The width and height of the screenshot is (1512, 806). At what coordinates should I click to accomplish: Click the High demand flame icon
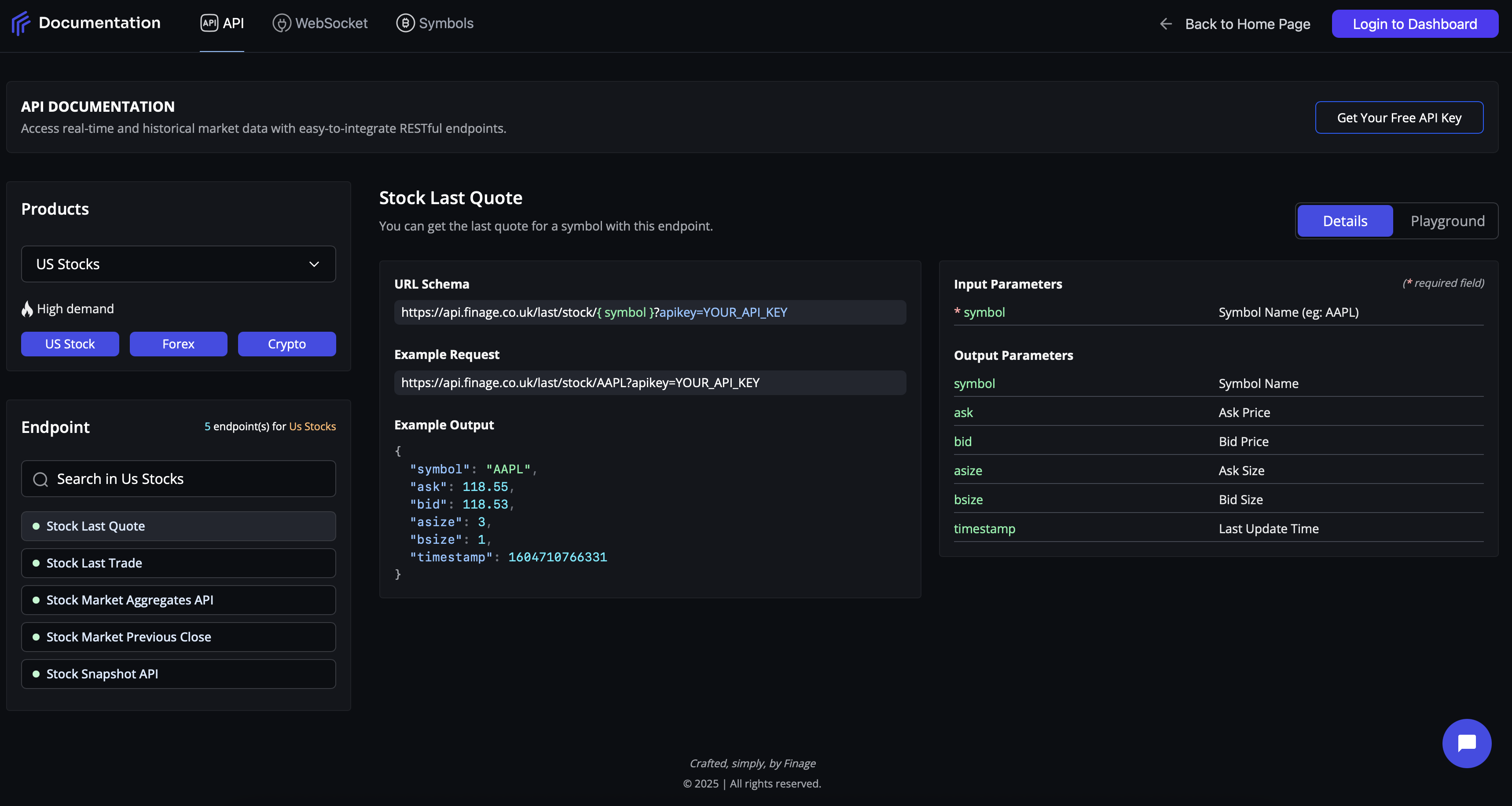pyautogui.click(x=27, y=309)
